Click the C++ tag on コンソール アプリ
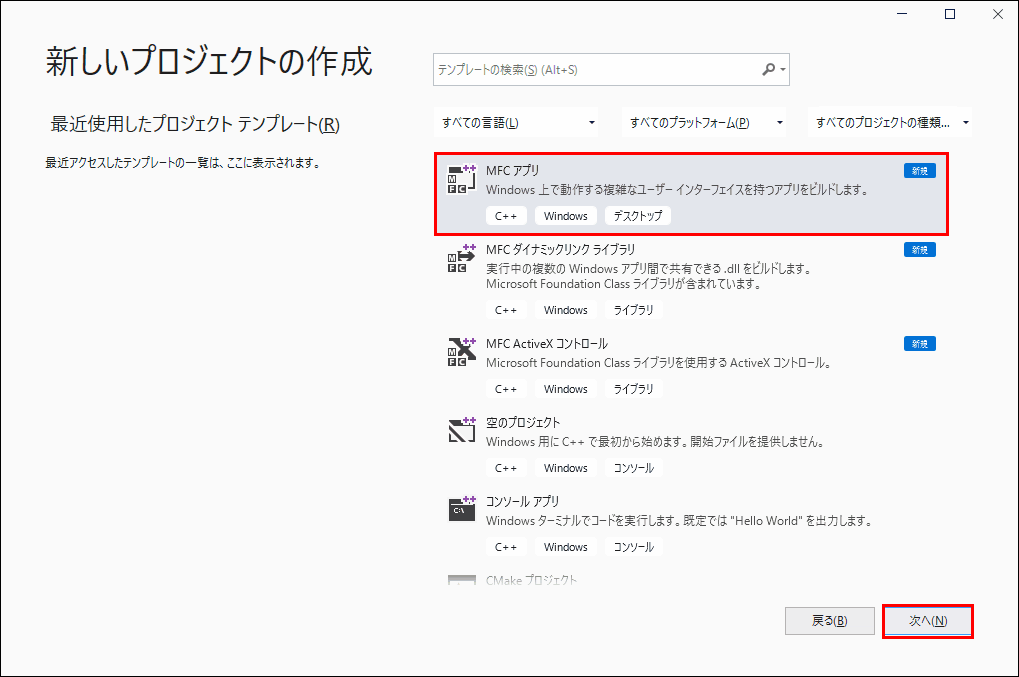The image size is (1019, 677). (x=506, y=547)
